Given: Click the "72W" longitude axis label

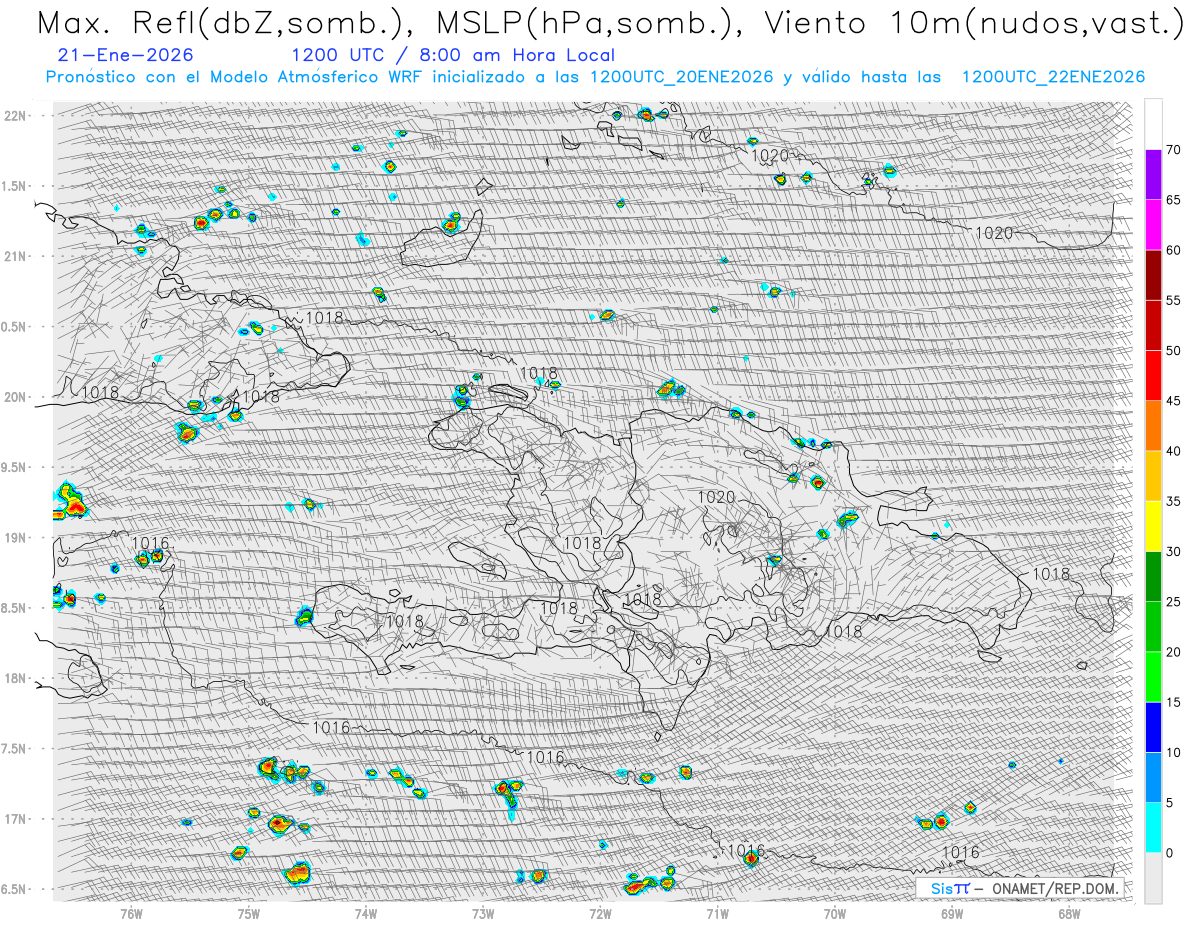Looking at the screenshot, I should (x=601, y=913).
